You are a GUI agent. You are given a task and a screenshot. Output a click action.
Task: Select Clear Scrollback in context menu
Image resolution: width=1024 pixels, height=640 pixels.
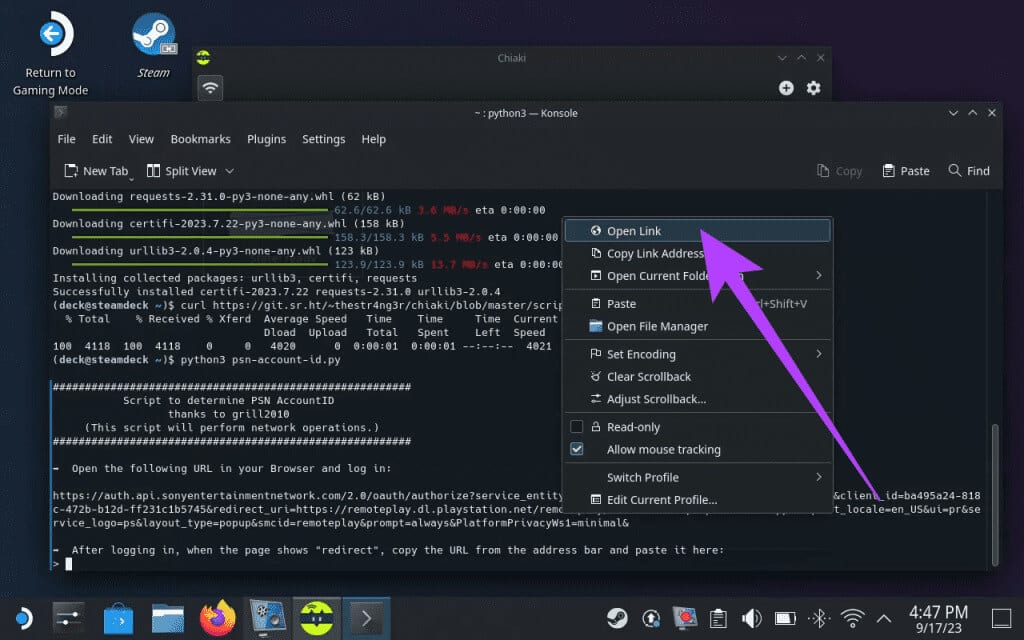pyautogui.click(x=697, y=377)
